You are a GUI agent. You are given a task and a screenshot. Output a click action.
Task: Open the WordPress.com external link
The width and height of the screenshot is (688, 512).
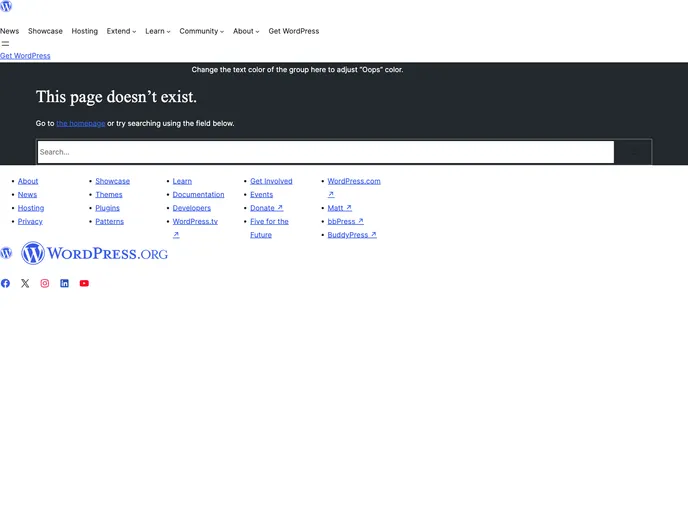(x=354, y=181)
